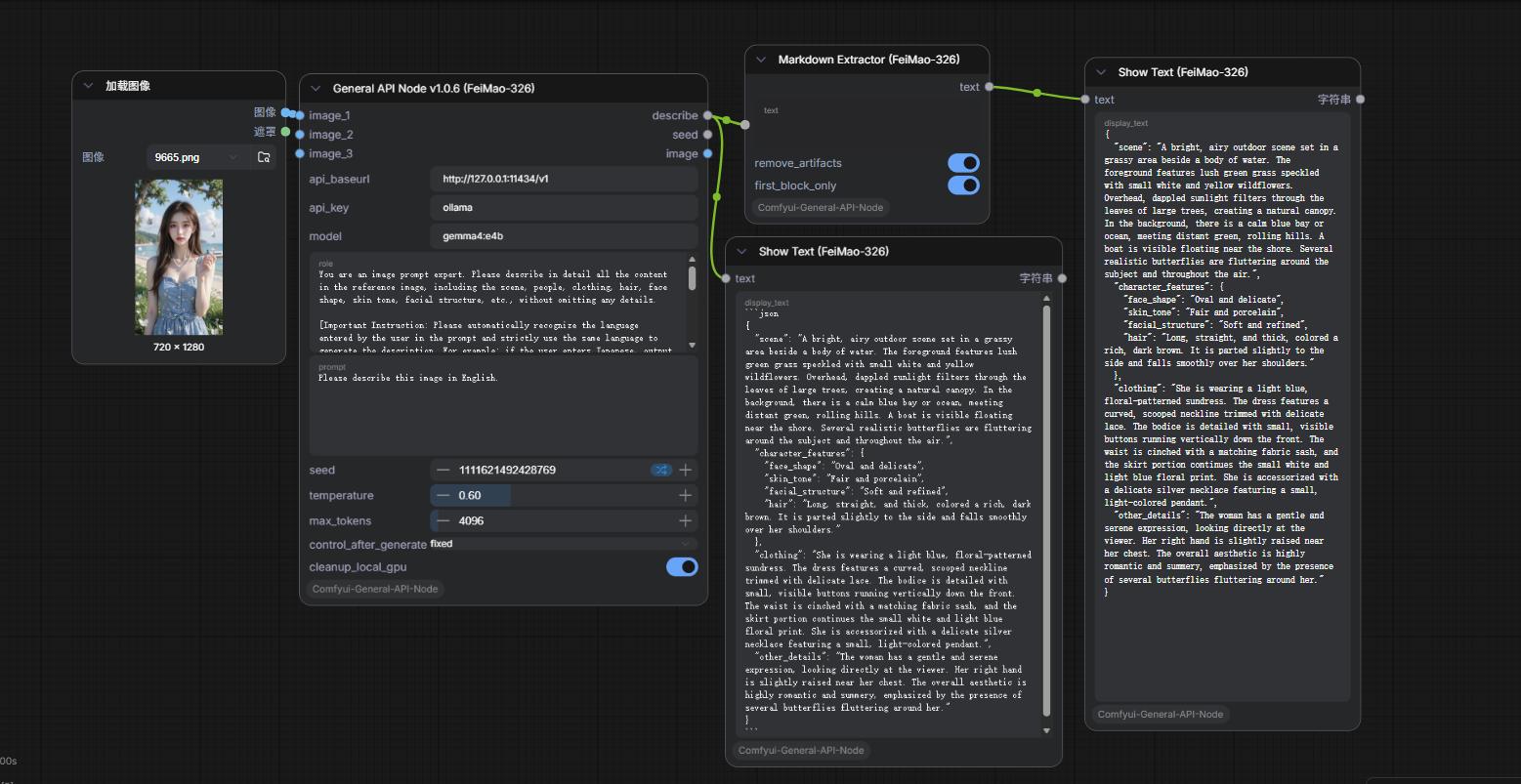Click the 图像 output port on 加载图像 node
Image resolution: width=1521 pixels, height=784 pixels.
pos(285,112)
